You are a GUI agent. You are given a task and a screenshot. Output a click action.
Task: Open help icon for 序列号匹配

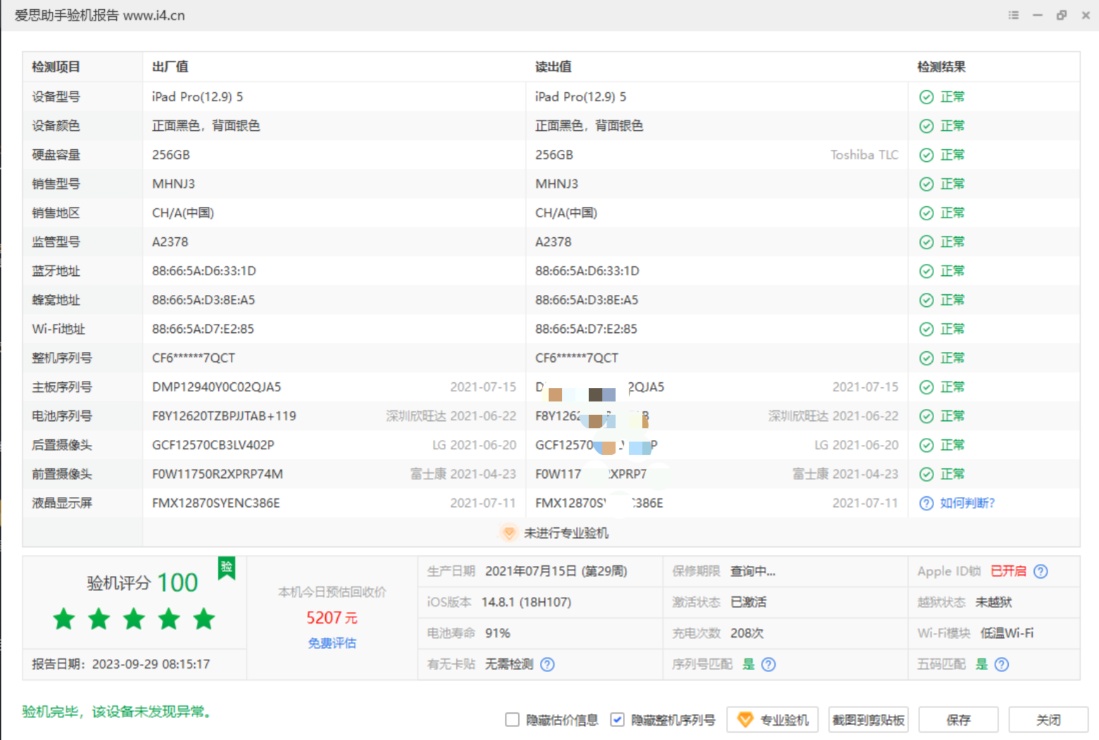(x=768, y=664)
